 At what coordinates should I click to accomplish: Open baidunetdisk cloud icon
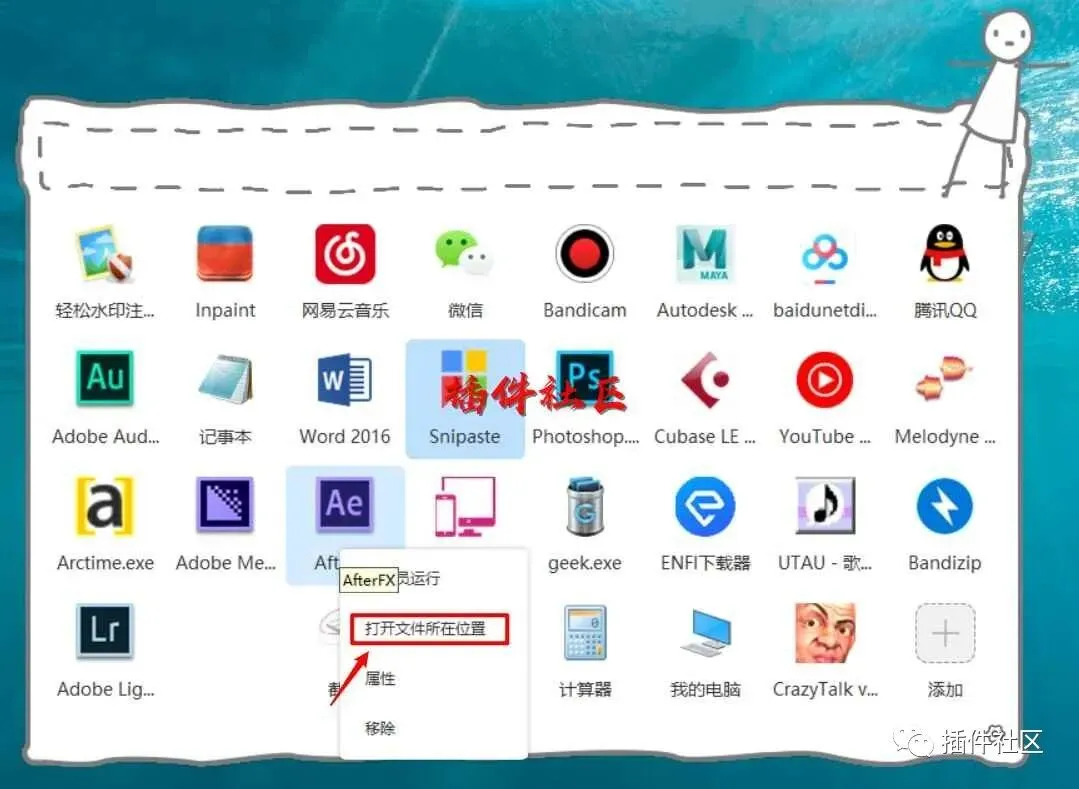coord(824,257)
